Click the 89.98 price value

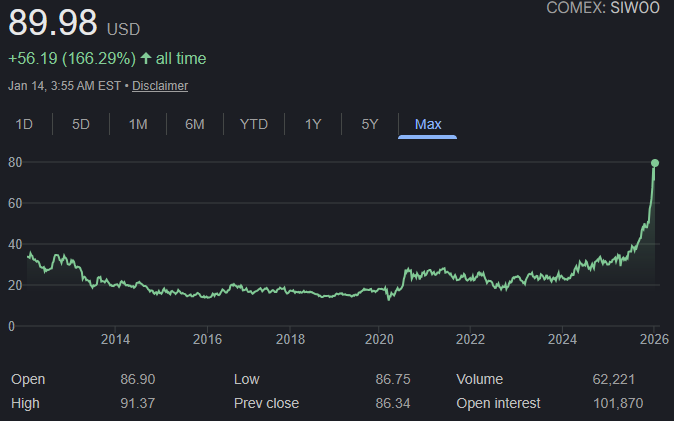coord(53,22)
